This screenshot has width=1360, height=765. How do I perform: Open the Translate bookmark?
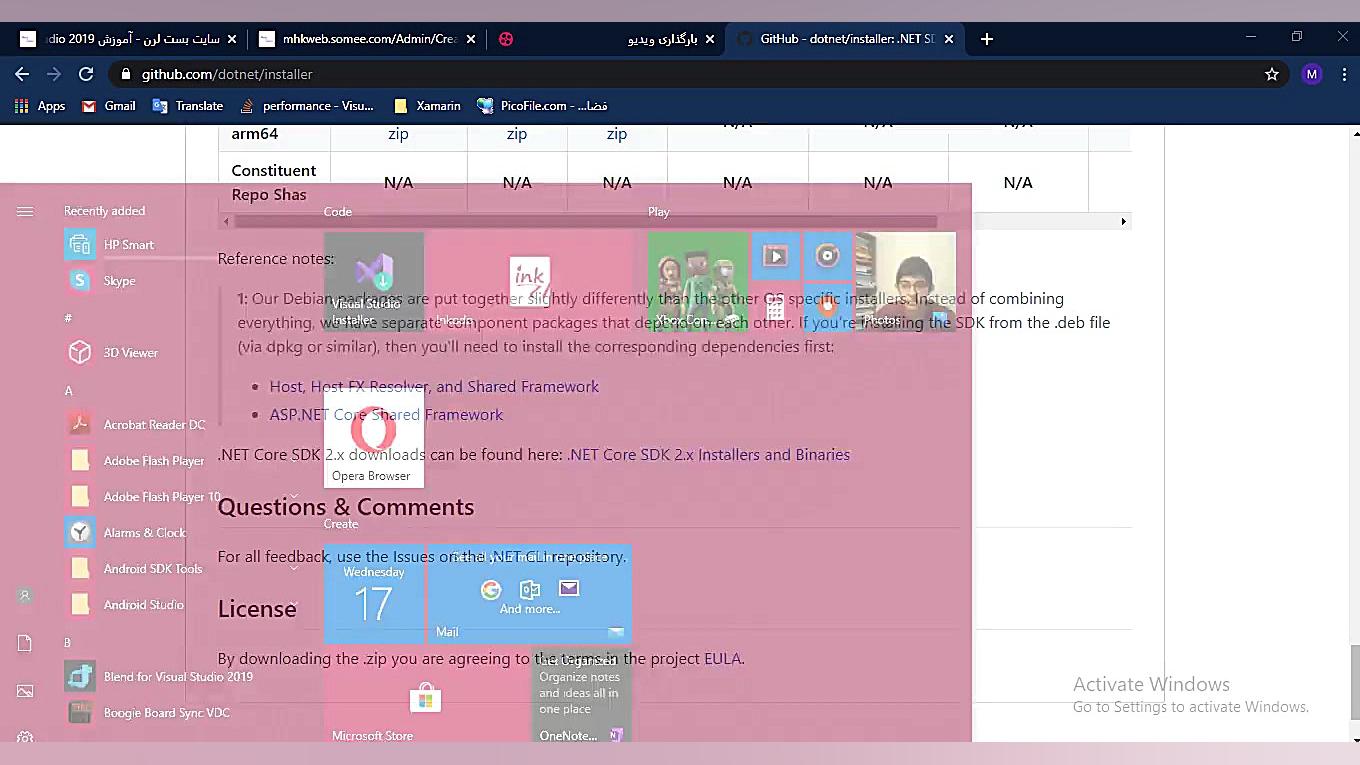[188, 106]
